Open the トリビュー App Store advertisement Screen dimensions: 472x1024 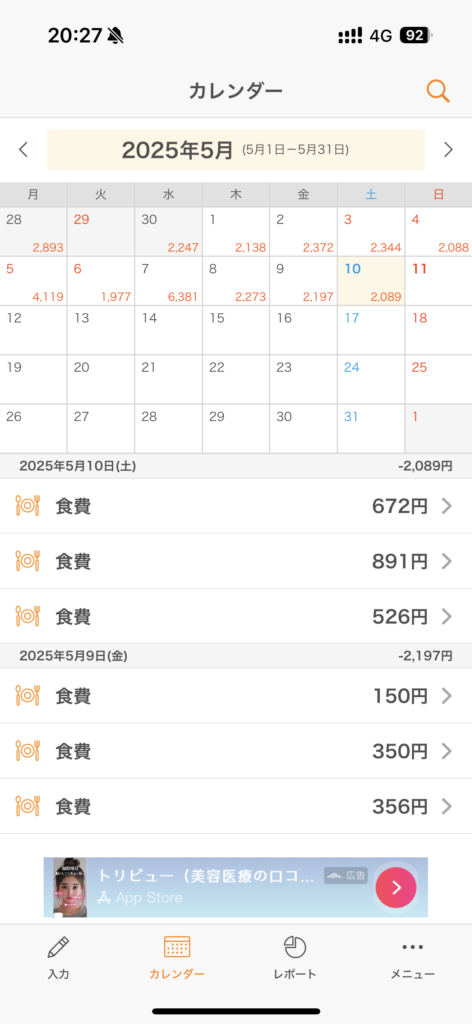coord(236,888)
